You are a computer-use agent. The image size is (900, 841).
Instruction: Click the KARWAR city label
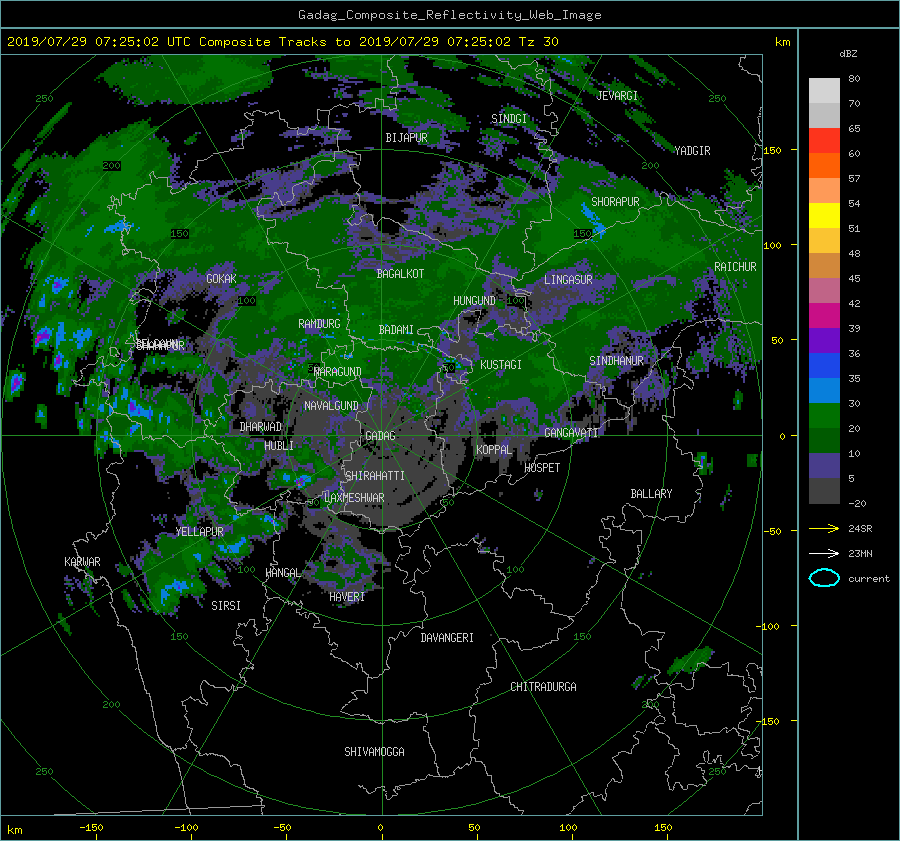tap(82, 562)
